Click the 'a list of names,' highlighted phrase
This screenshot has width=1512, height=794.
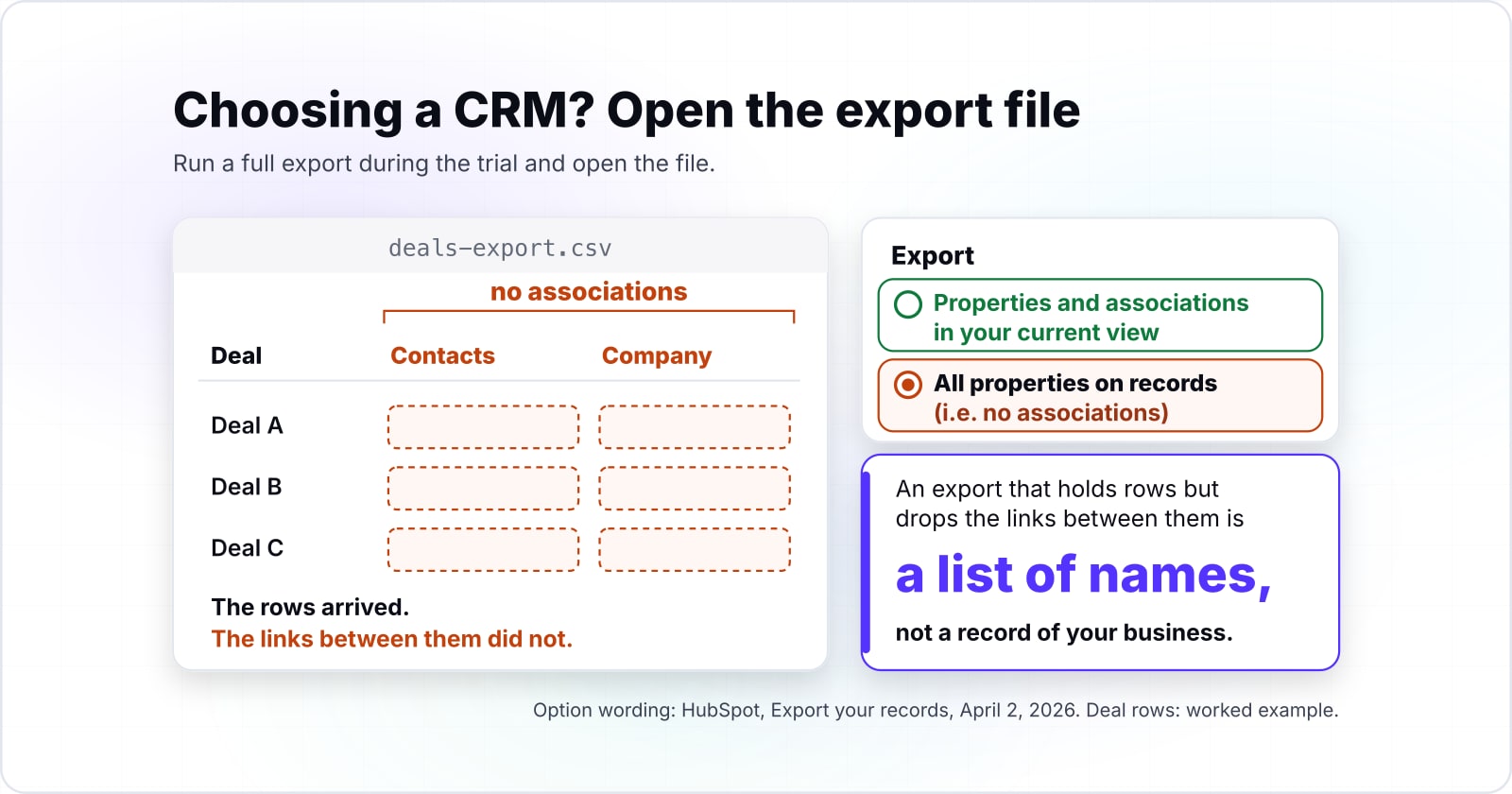coord(1083,575)
